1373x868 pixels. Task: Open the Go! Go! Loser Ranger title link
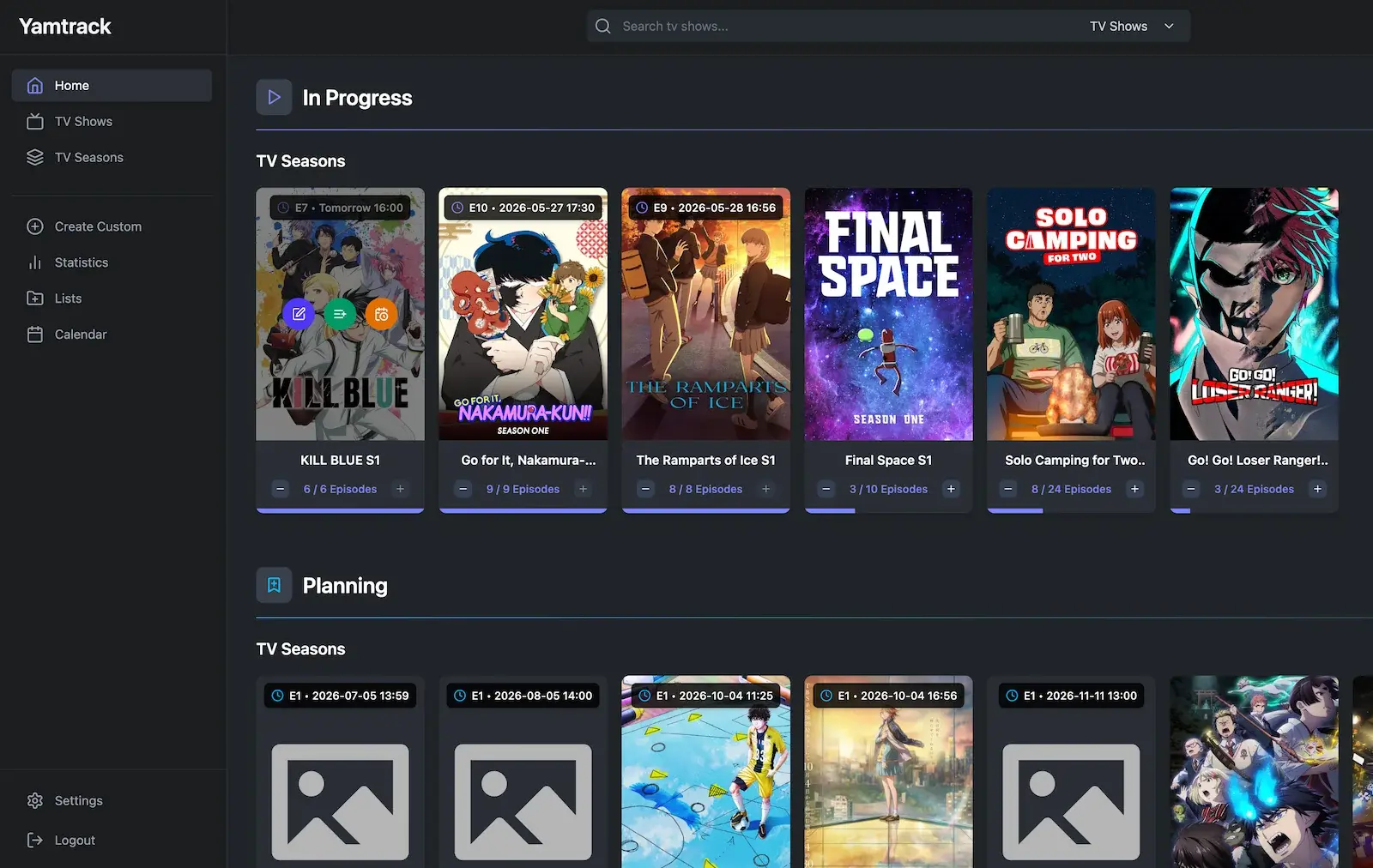point(1258,461)
